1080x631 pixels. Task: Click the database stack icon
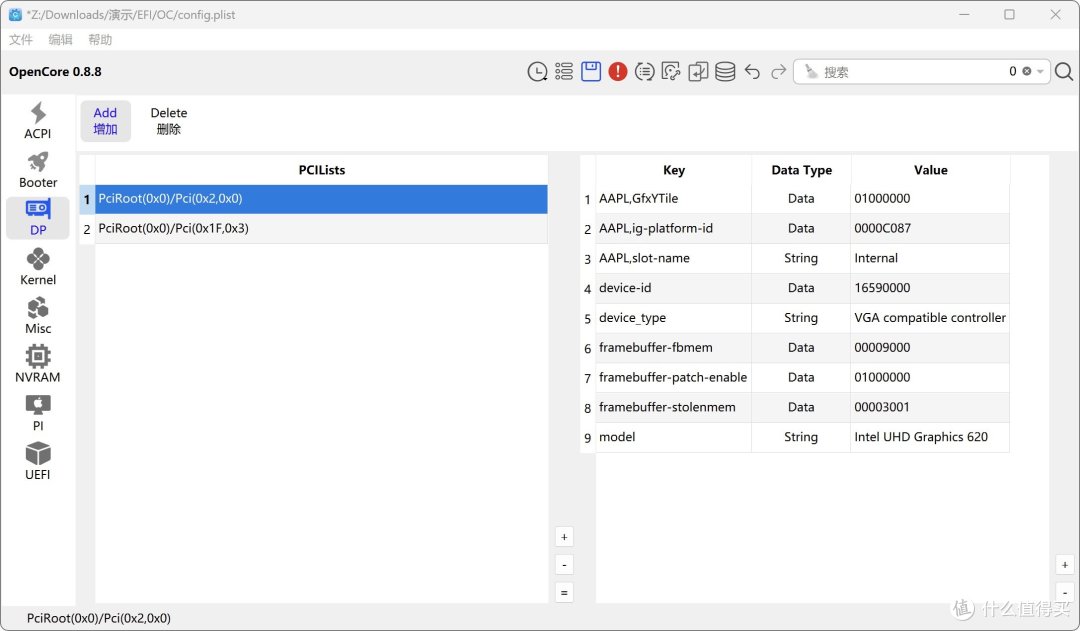pos(725,72)
